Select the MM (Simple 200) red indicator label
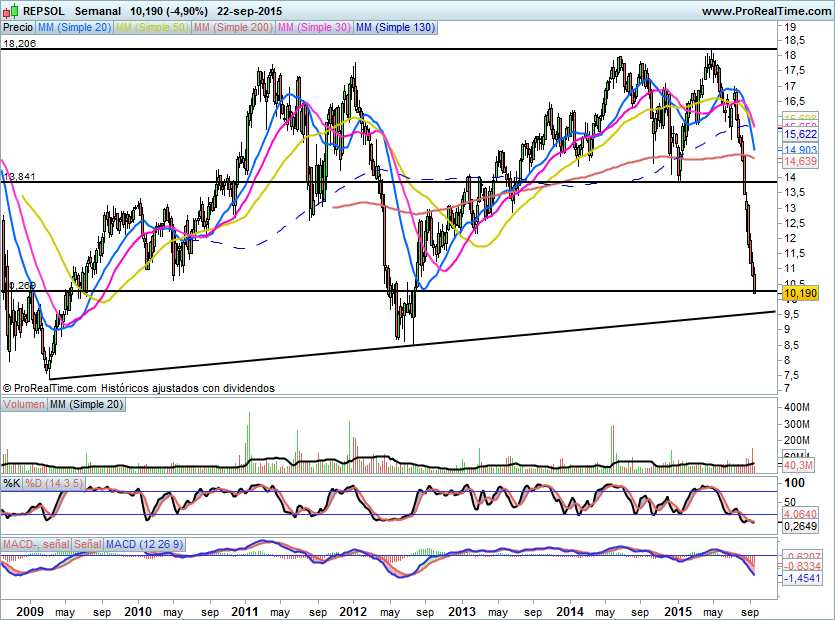The height and width of the screenshot is (620, 835). (233, 27)
